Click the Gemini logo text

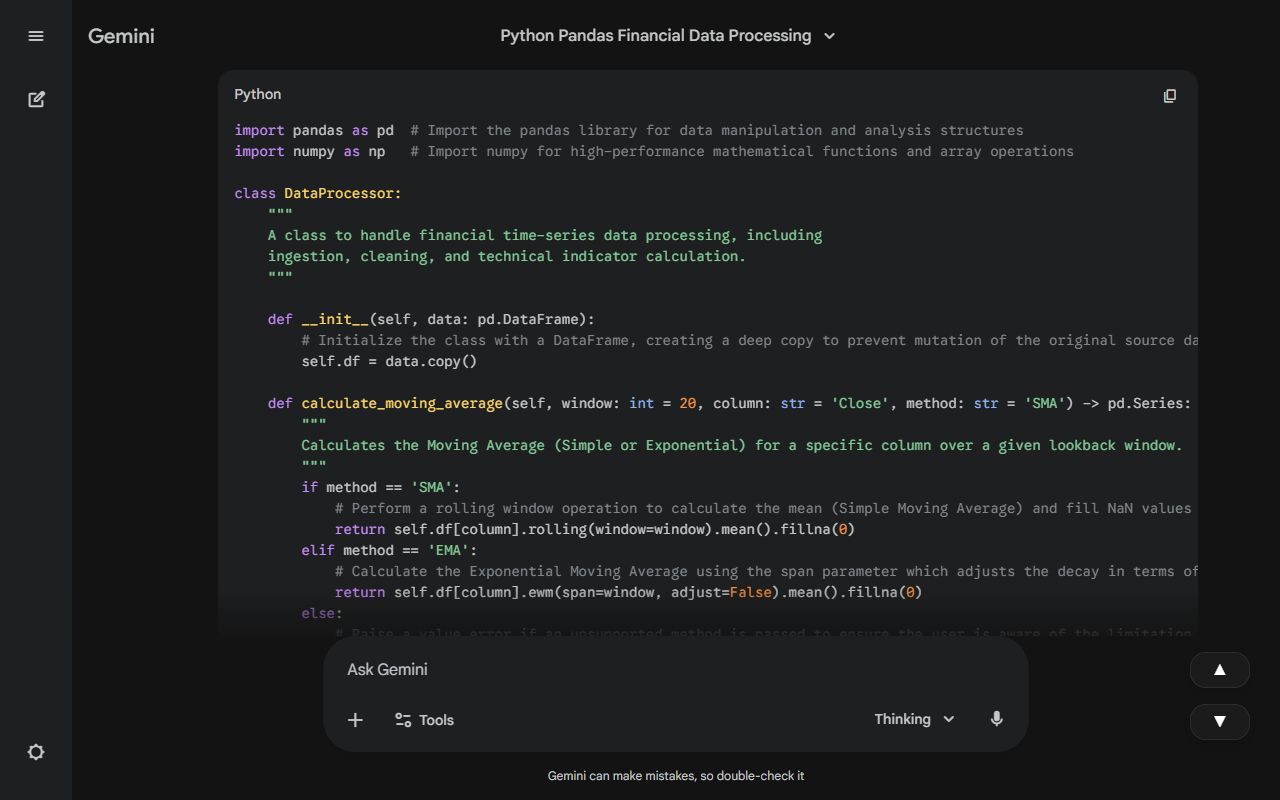click(121, 36)
